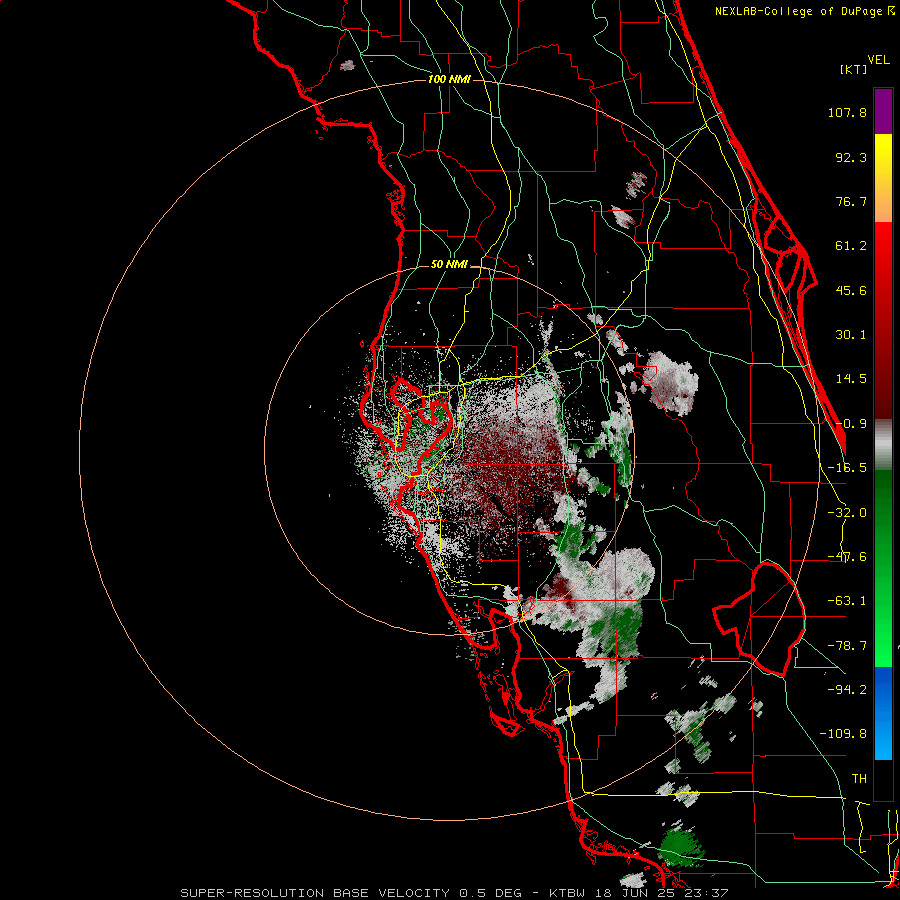Click the 61.2 velocity legend value
This screenshot has width=900, height=900.
click(851, 246)
